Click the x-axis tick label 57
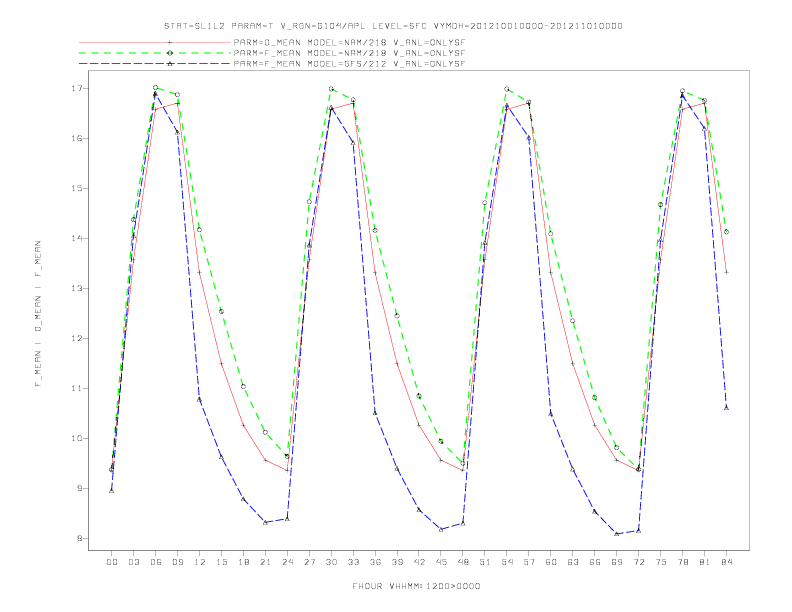Viewport: 792px width, 612px height. [529, 562]
